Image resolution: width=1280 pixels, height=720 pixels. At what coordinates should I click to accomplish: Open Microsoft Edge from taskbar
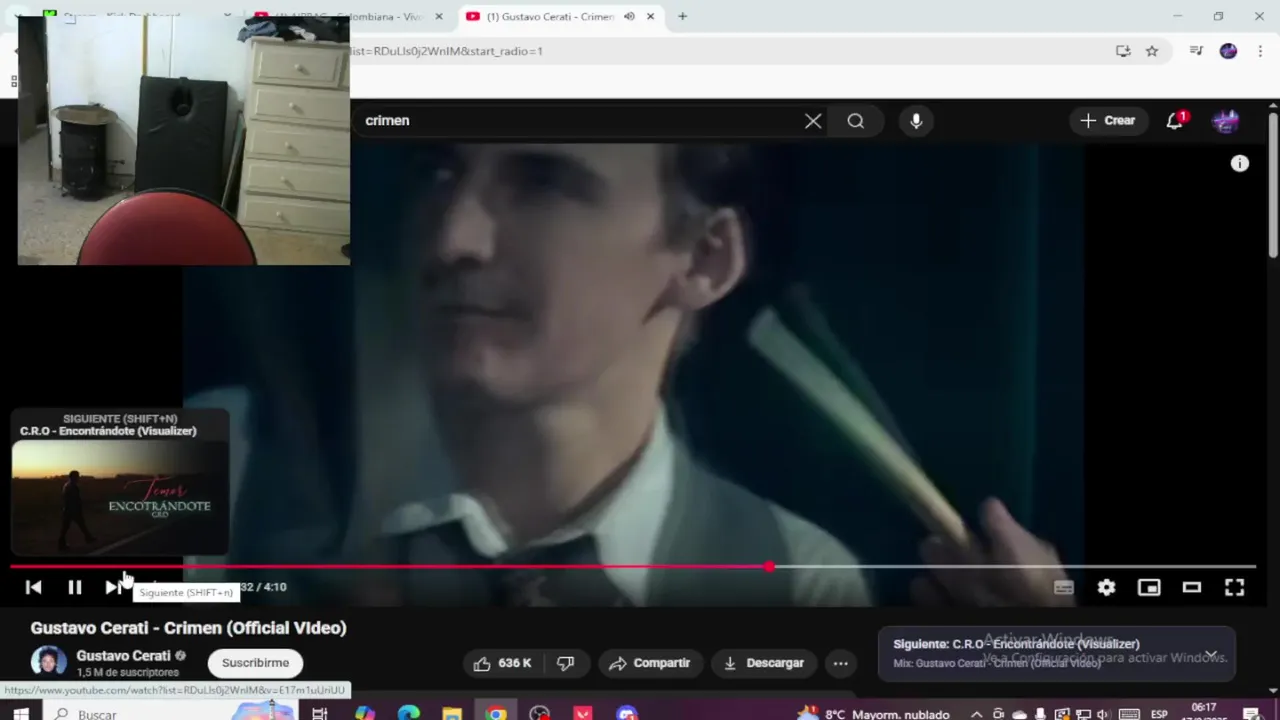point(408,713)
